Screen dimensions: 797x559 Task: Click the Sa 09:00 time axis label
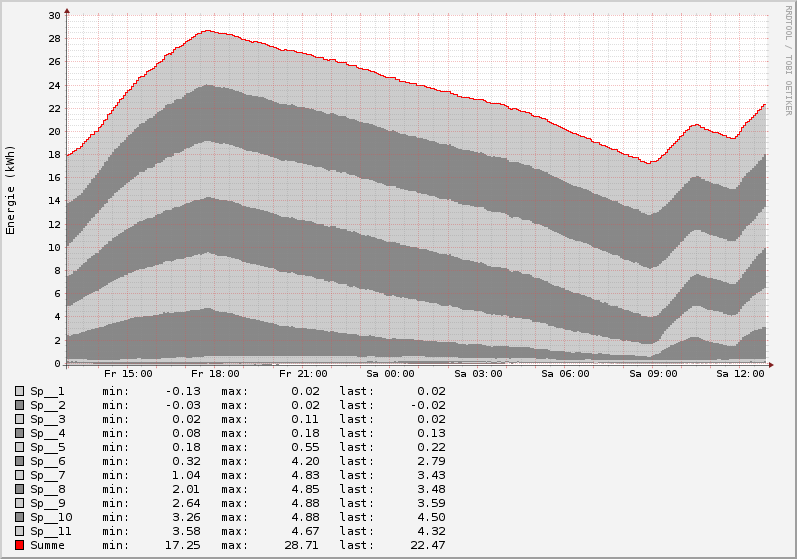(654, 374)
